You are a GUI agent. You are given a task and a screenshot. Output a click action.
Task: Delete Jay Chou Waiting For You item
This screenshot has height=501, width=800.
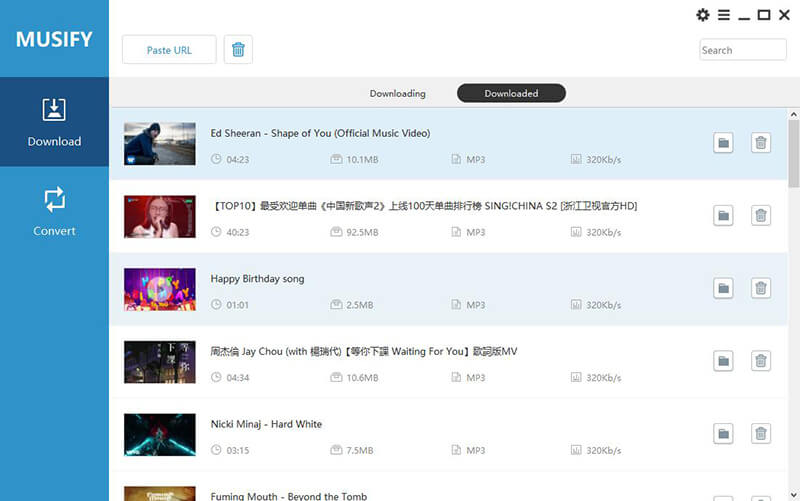coord(761,361)
